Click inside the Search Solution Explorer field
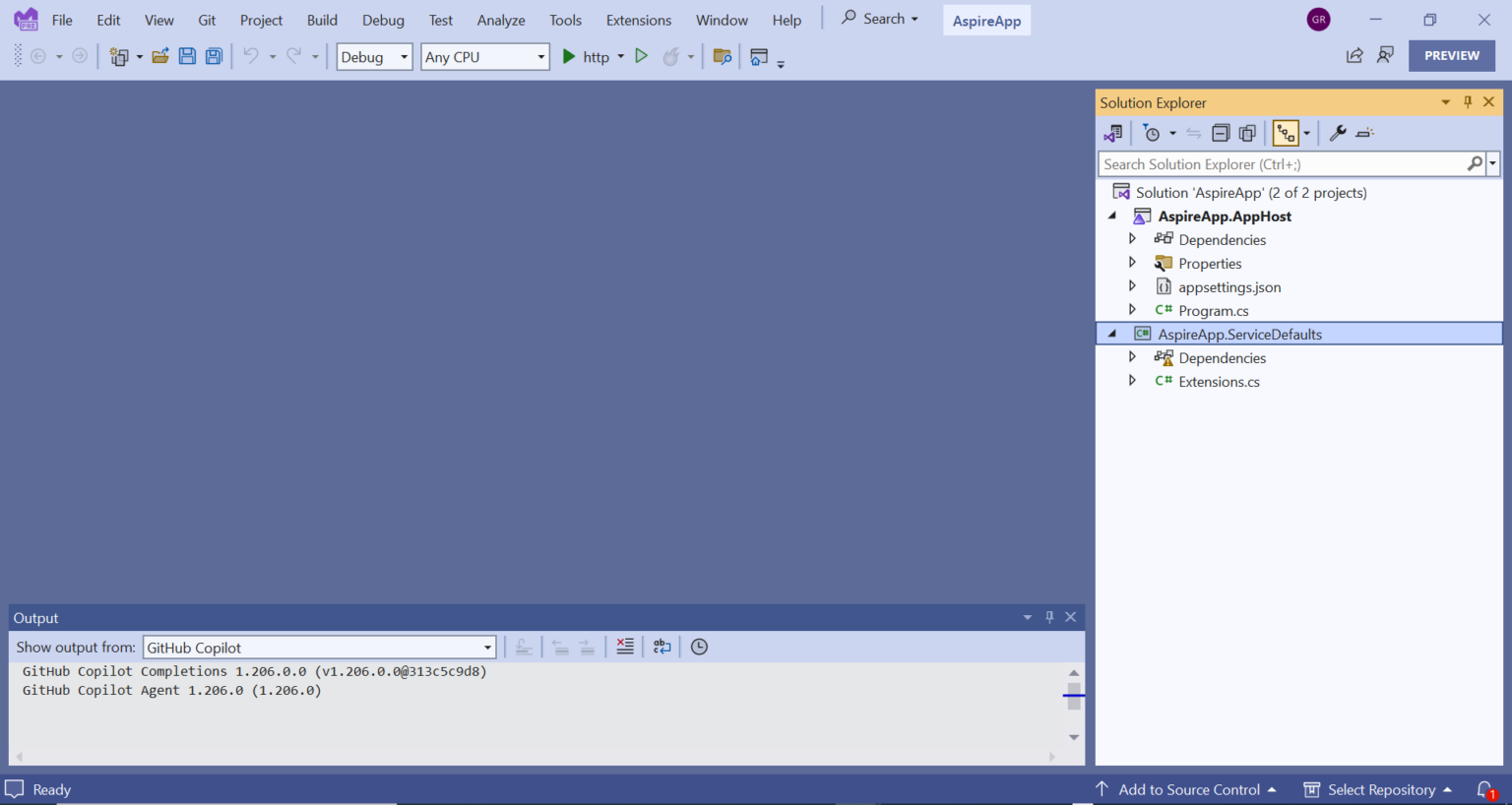The image size is (1512, 805). point(1280,163)
